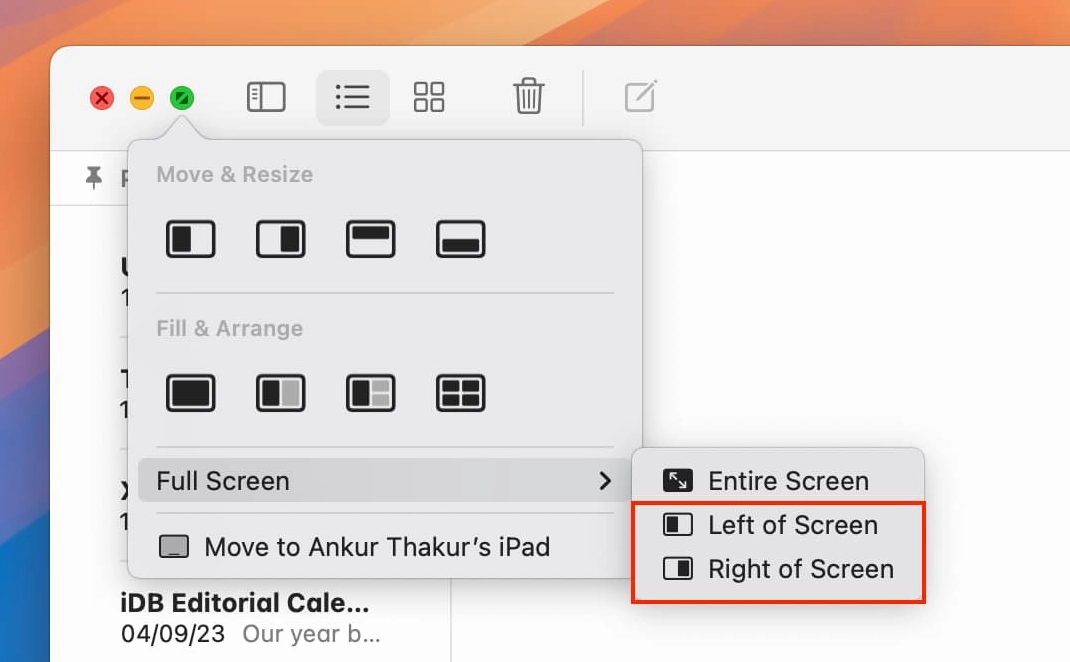Move window to bottom half tile icon

tap(460, 240)
